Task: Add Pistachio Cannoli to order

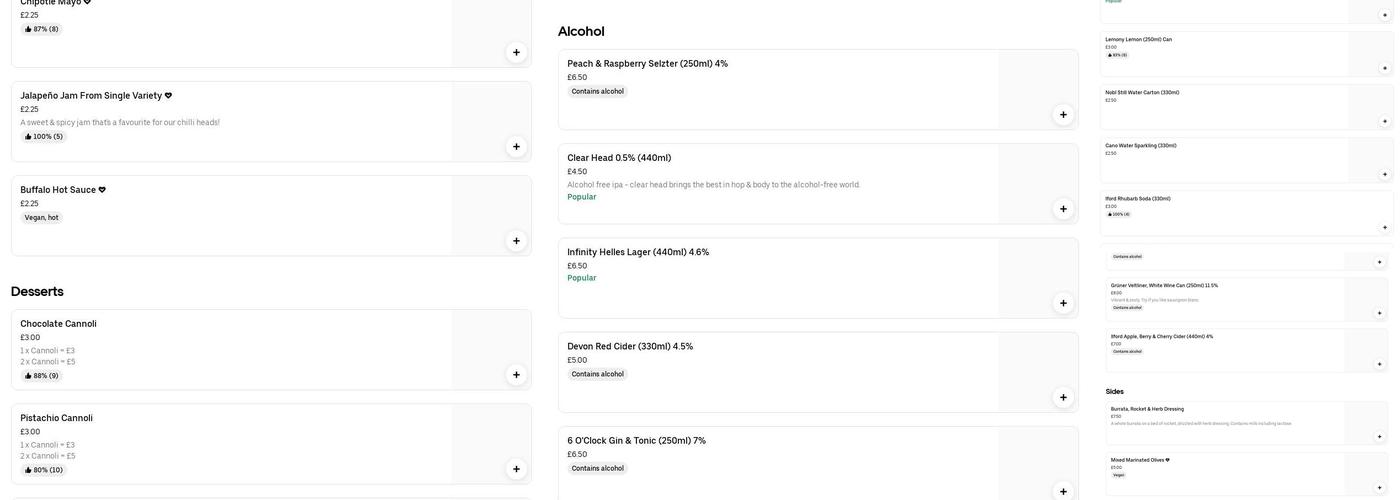Action: (516, 469)
